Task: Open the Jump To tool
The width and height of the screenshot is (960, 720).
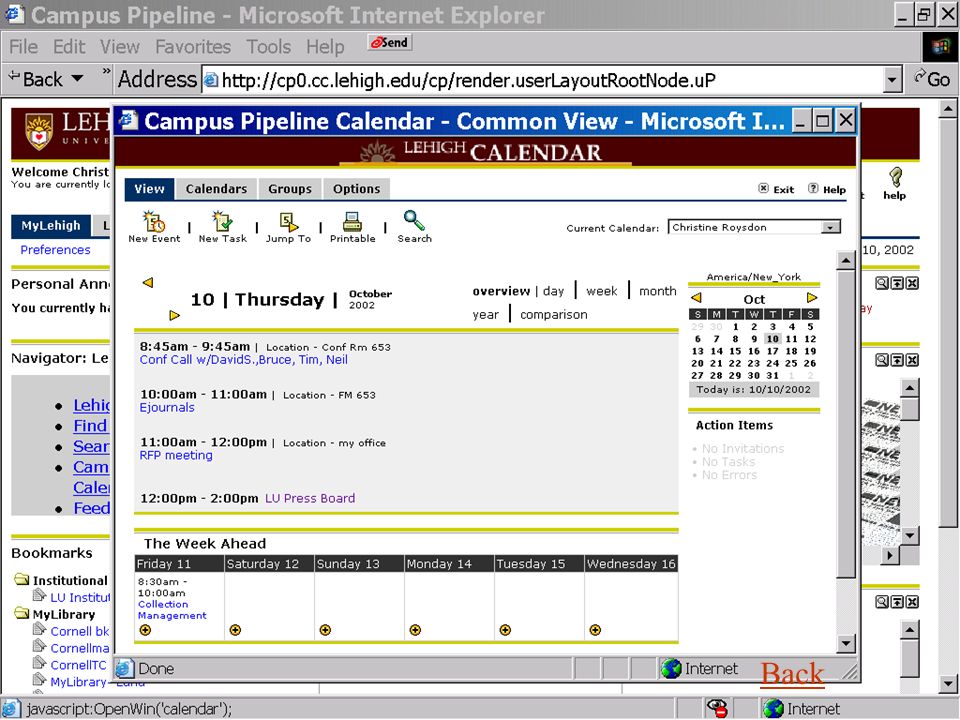Action: (x=288, y=227)
